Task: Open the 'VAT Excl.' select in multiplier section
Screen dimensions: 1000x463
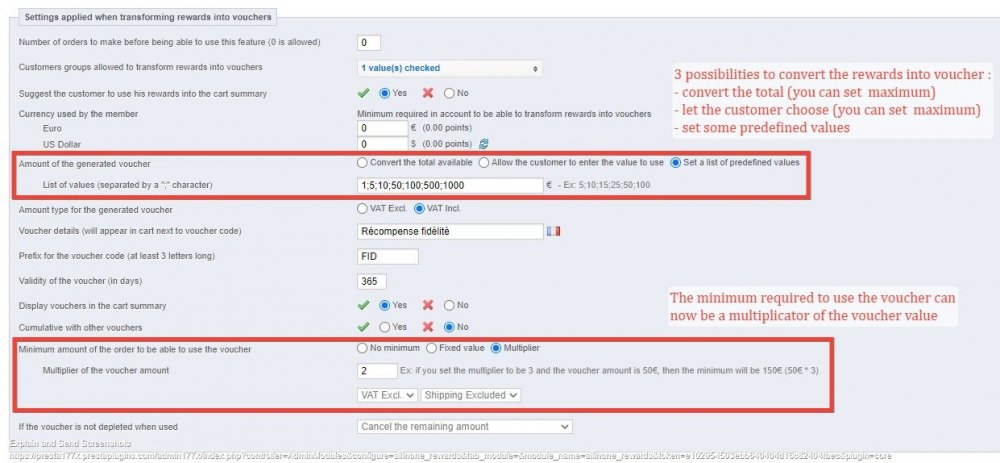Action: point(388,395)
